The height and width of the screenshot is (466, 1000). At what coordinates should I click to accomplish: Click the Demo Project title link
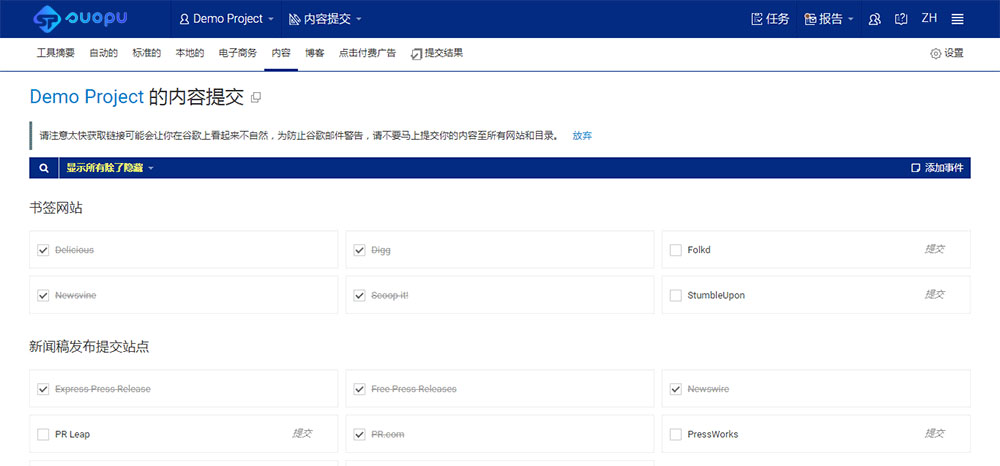[x=87, y=97]
